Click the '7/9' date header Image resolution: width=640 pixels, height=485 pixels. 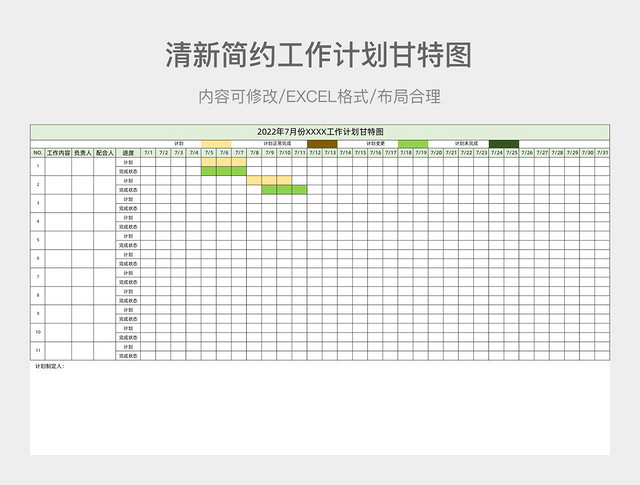pyautogui.click(x=269, y=153)
